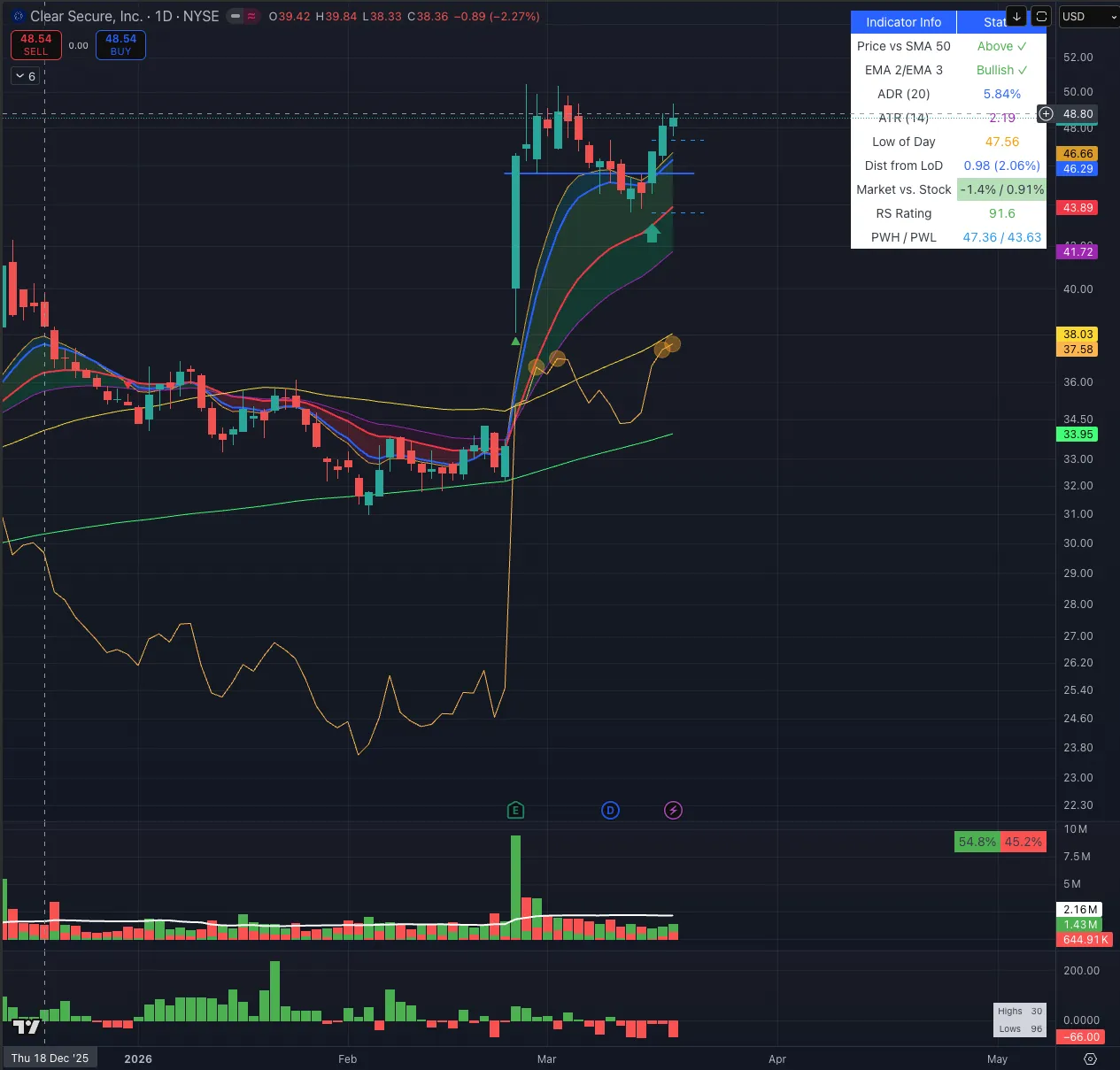The height and width of the screenshot is (1070, 1120).
Task: Click the May label on the time axis
Action: tap(997, 1058)
